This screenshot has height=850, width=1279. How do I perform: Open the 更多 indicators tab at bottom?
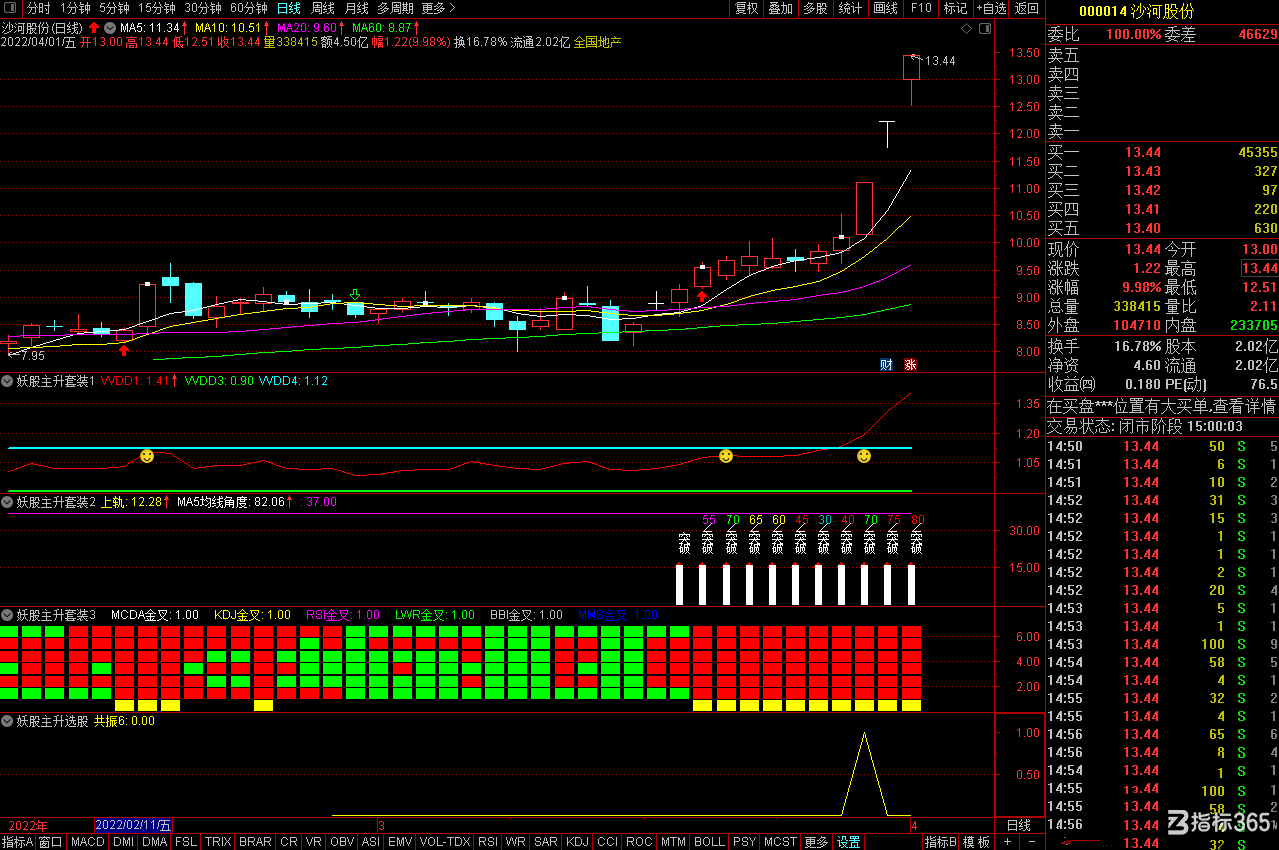(x=817, y=842)
